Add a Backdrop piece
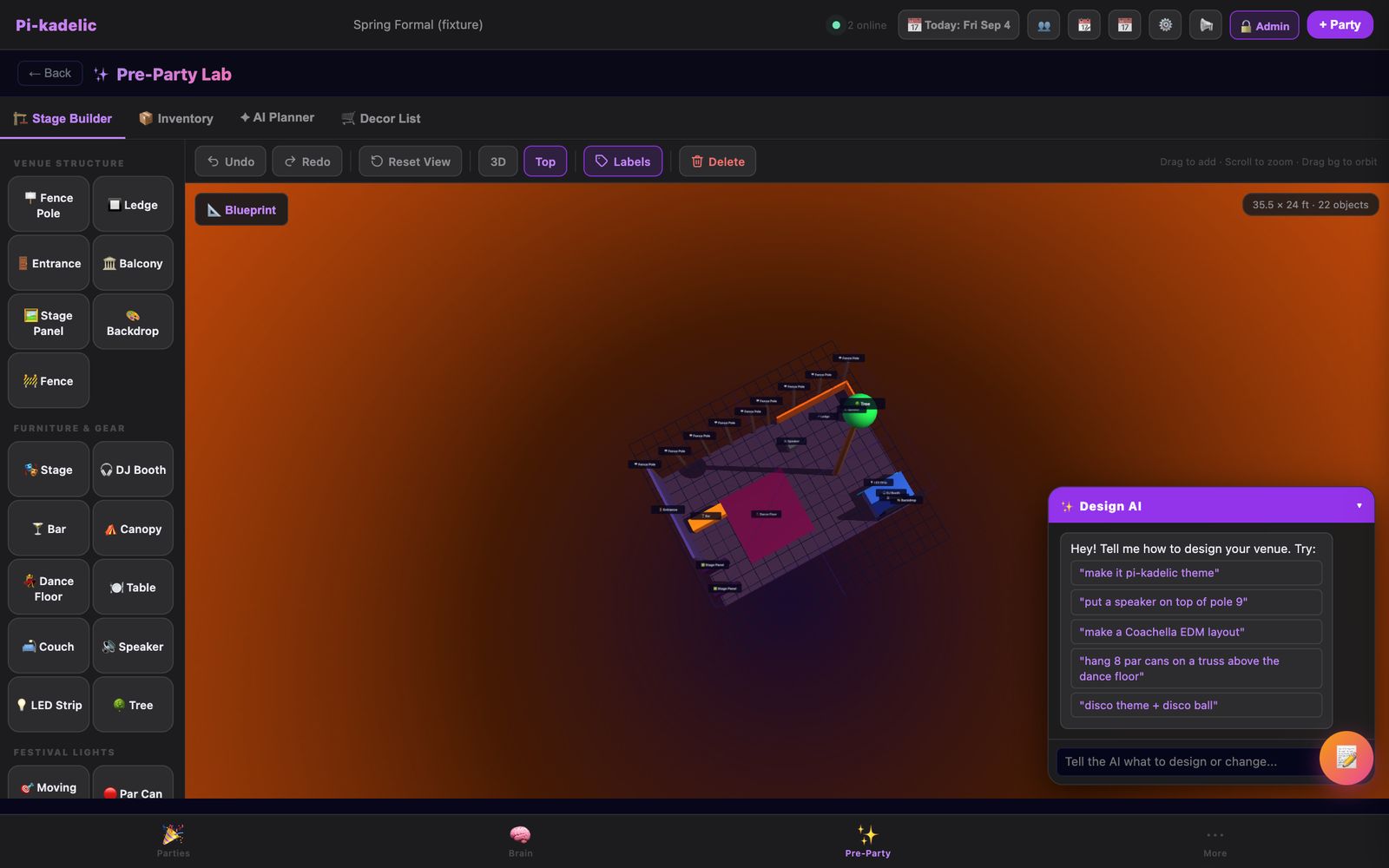This screenshot has width=1389, height=868. [x=133, y=322]
